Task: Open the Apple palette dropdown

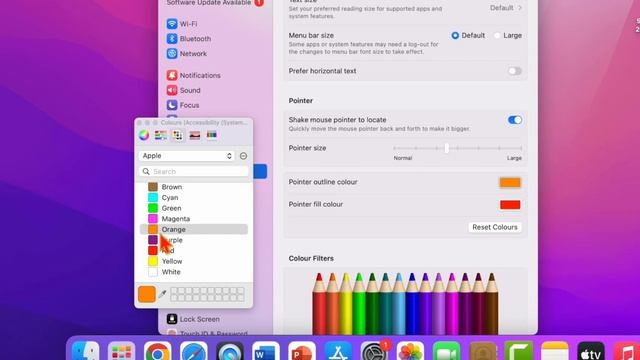Action: 187,156
